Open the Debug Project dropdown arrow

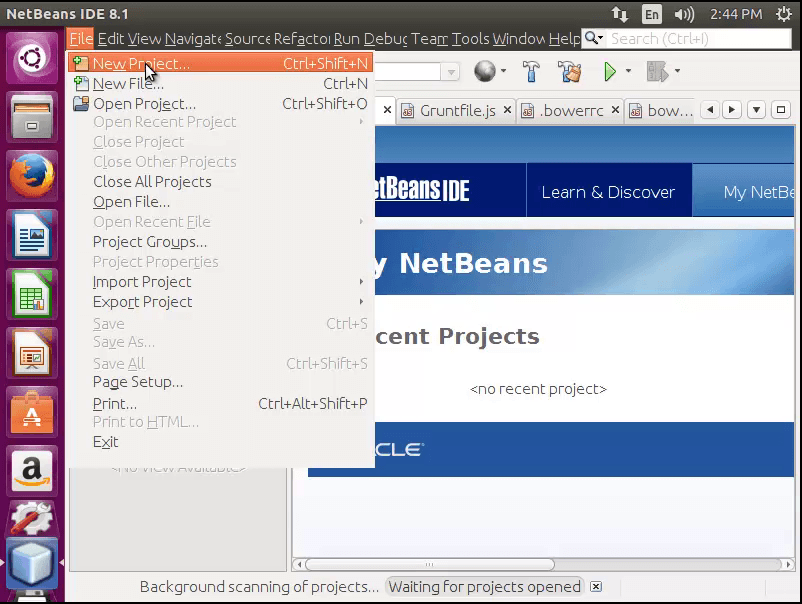[x=678, y=71]
